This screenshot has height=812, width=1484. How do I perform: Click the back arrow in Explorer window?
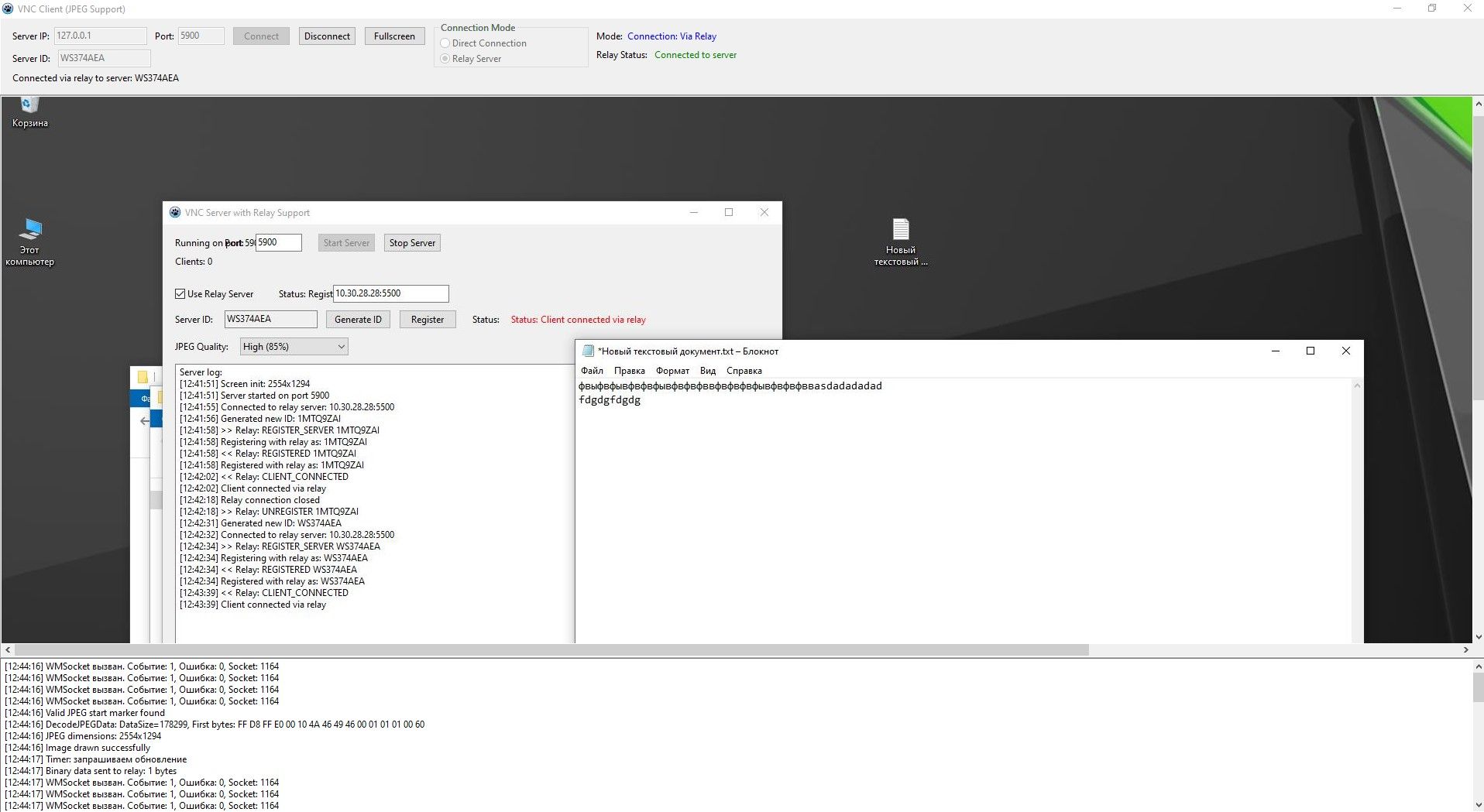[145, 420]
